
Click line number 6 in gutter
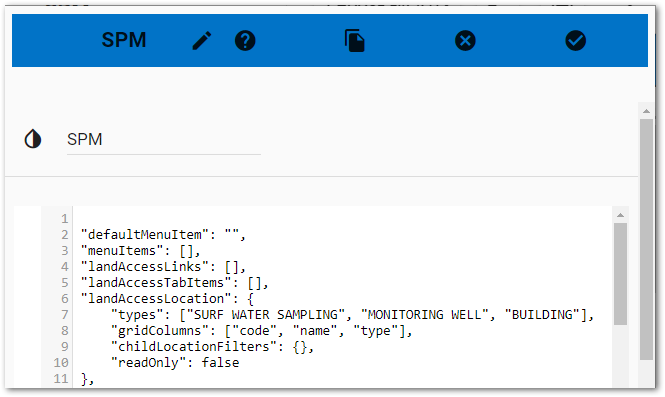(x=64, y=299)
